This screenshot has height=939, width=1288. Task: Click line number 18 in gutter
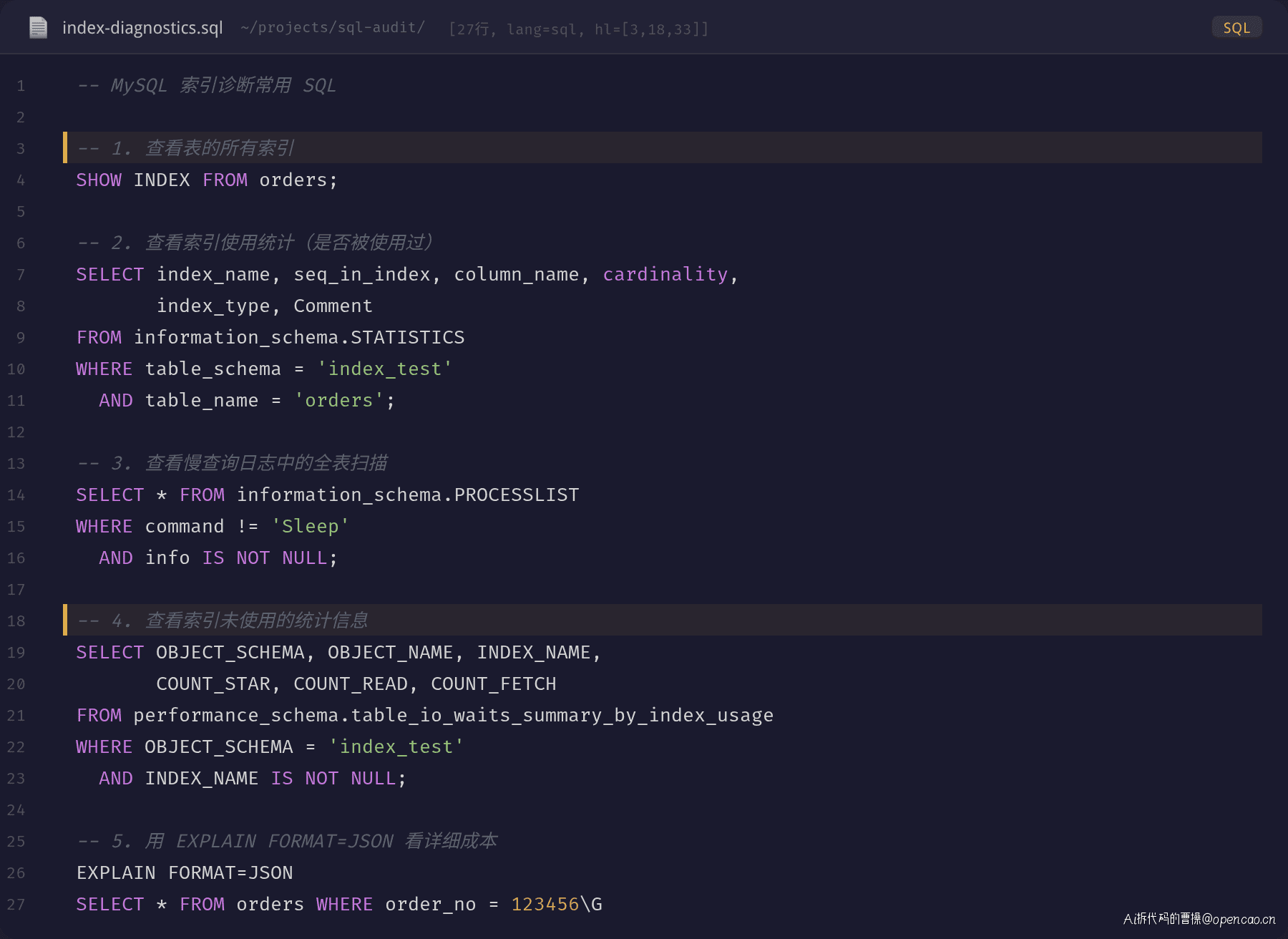(x=16, y=621)
